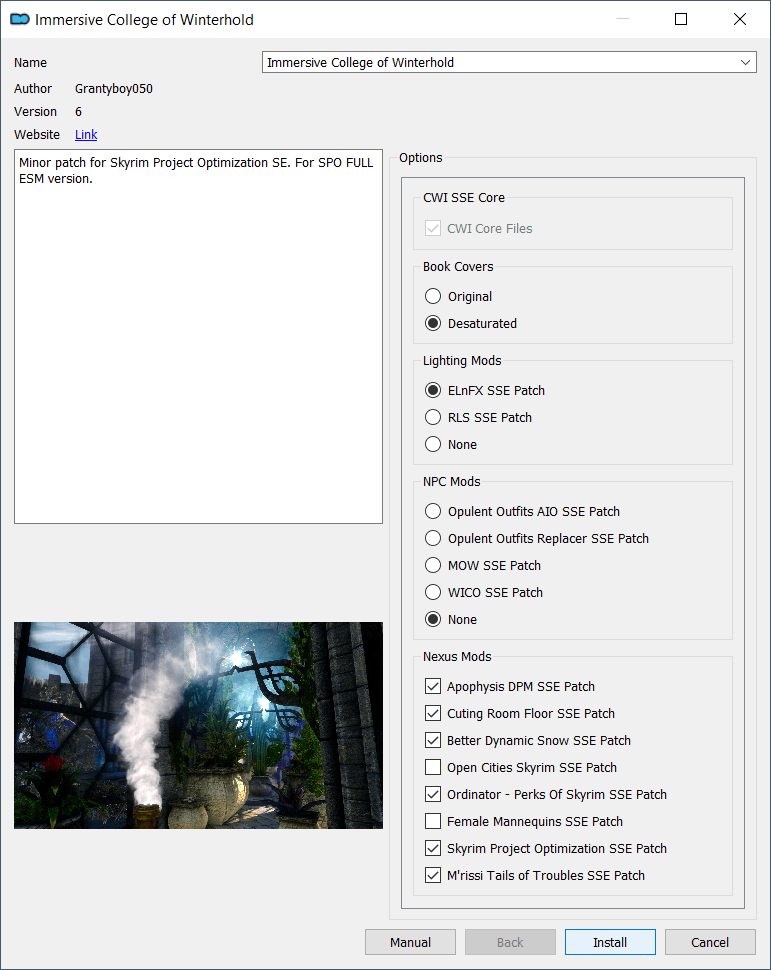Click the CWI SSE Core group label

coord(464,197)
